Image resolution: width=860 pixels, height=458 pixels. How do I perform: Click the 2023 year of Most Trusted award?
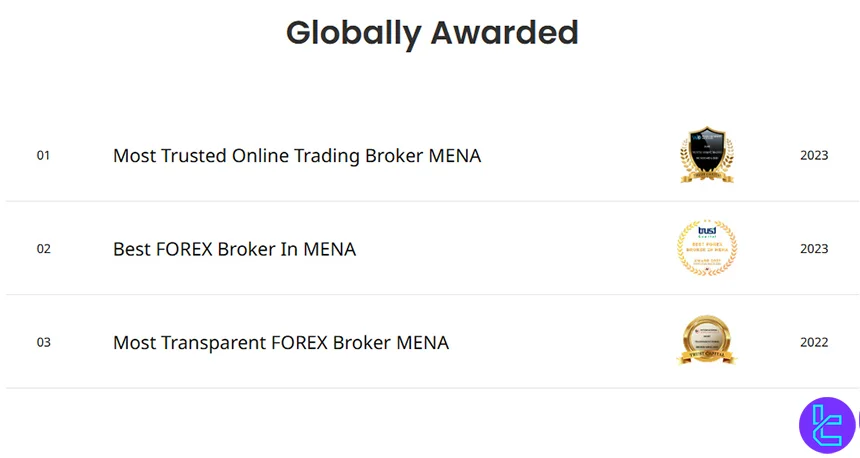tap(814, 156)
